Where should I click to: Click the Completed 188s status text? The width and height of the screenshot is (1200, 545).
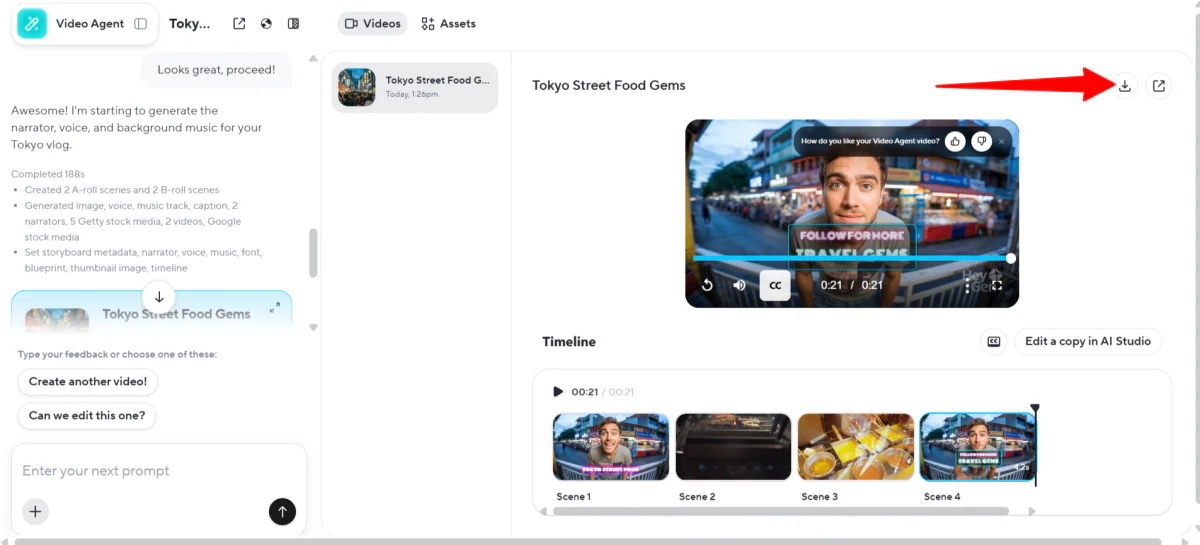pyautogui.click(x=50, y=174)
